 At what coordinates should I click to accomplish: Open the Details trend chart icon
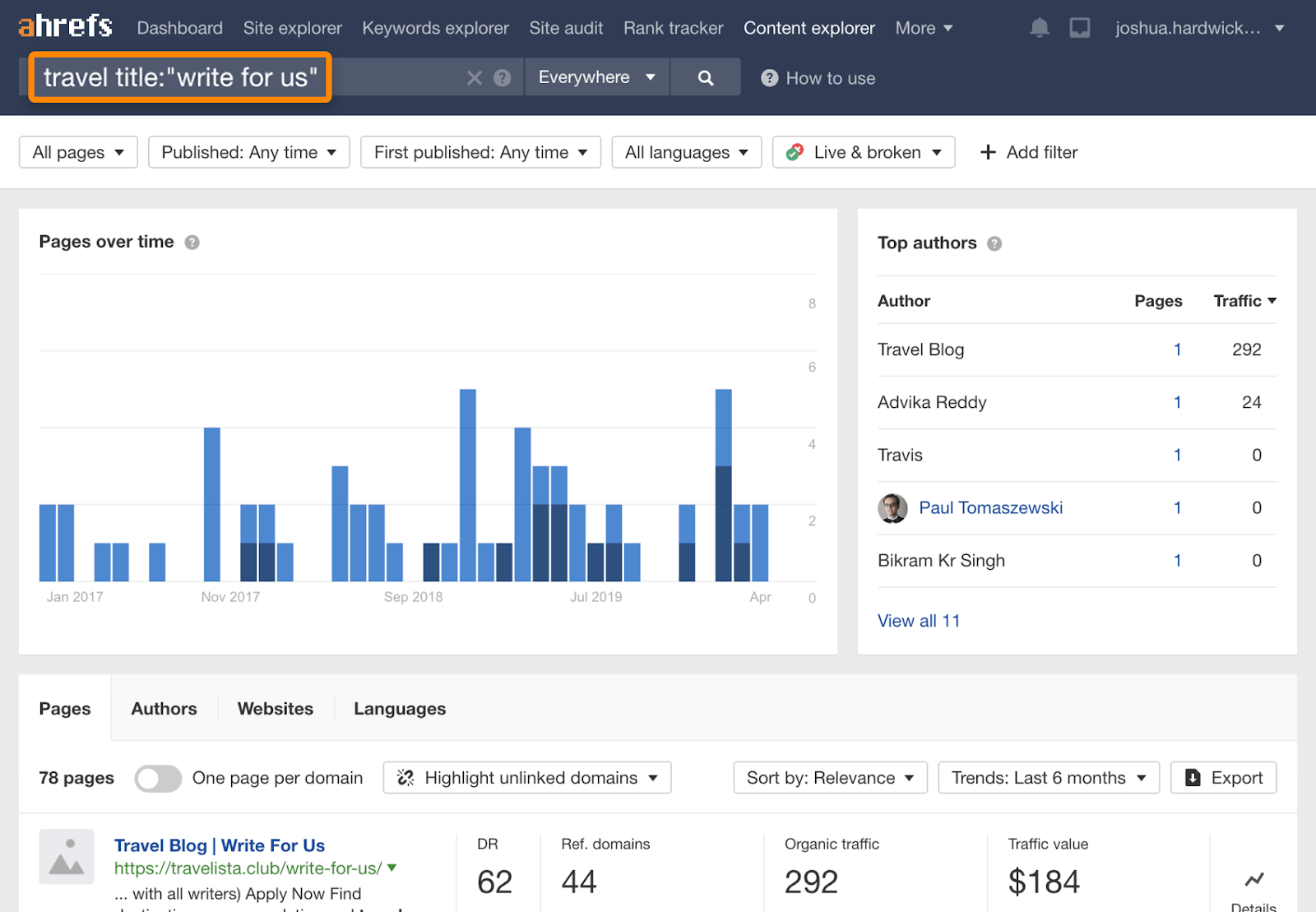pos(1253,880)
